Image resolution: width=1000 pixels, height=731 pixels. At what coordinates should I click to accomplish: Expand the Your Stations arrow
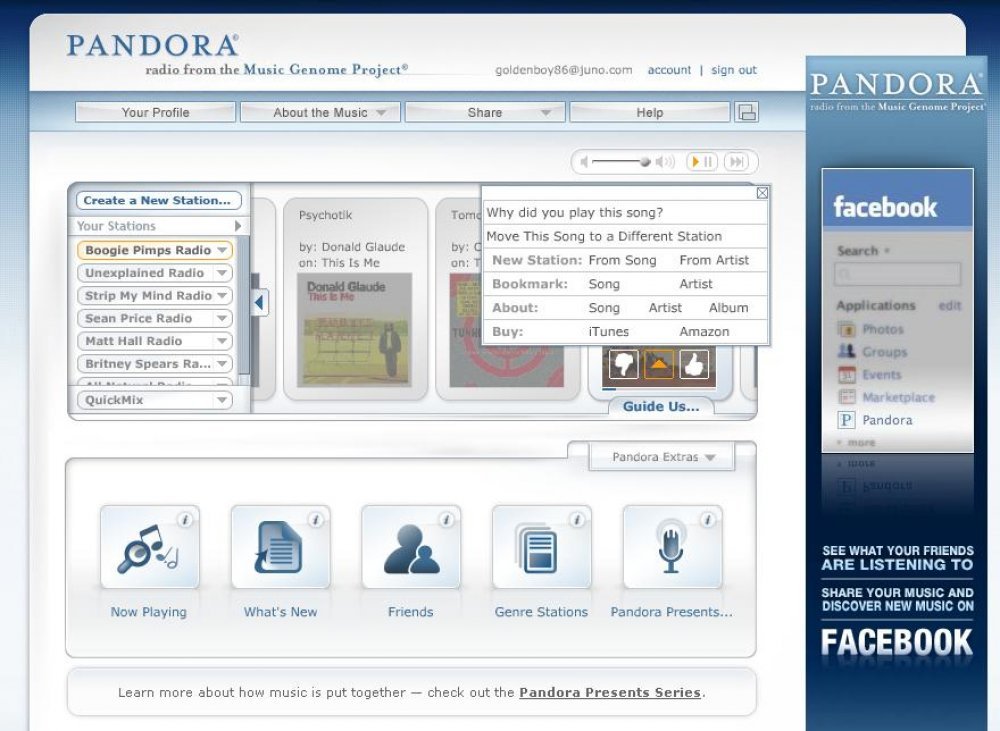tap(238, 226)
